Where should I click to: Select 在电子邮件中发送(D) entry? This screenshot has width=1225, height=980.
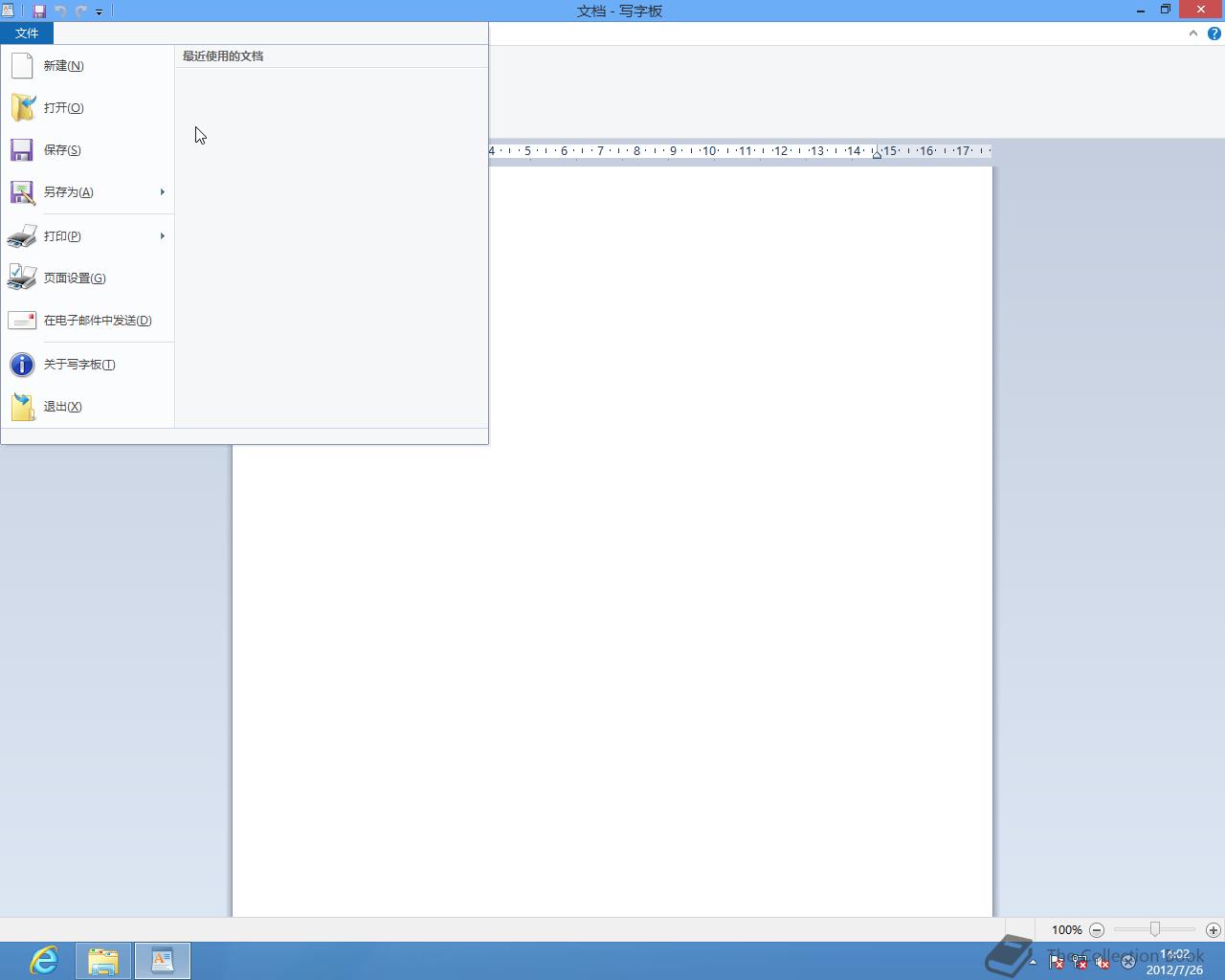point(87,321)
